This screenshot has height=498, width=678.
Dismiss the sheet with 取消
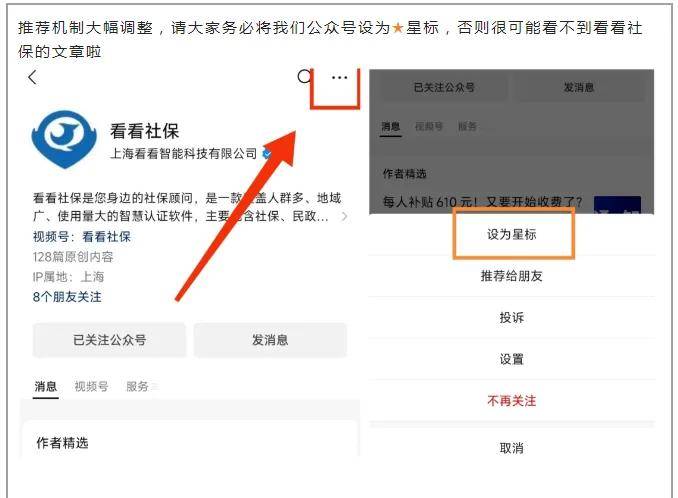[512, 448]
